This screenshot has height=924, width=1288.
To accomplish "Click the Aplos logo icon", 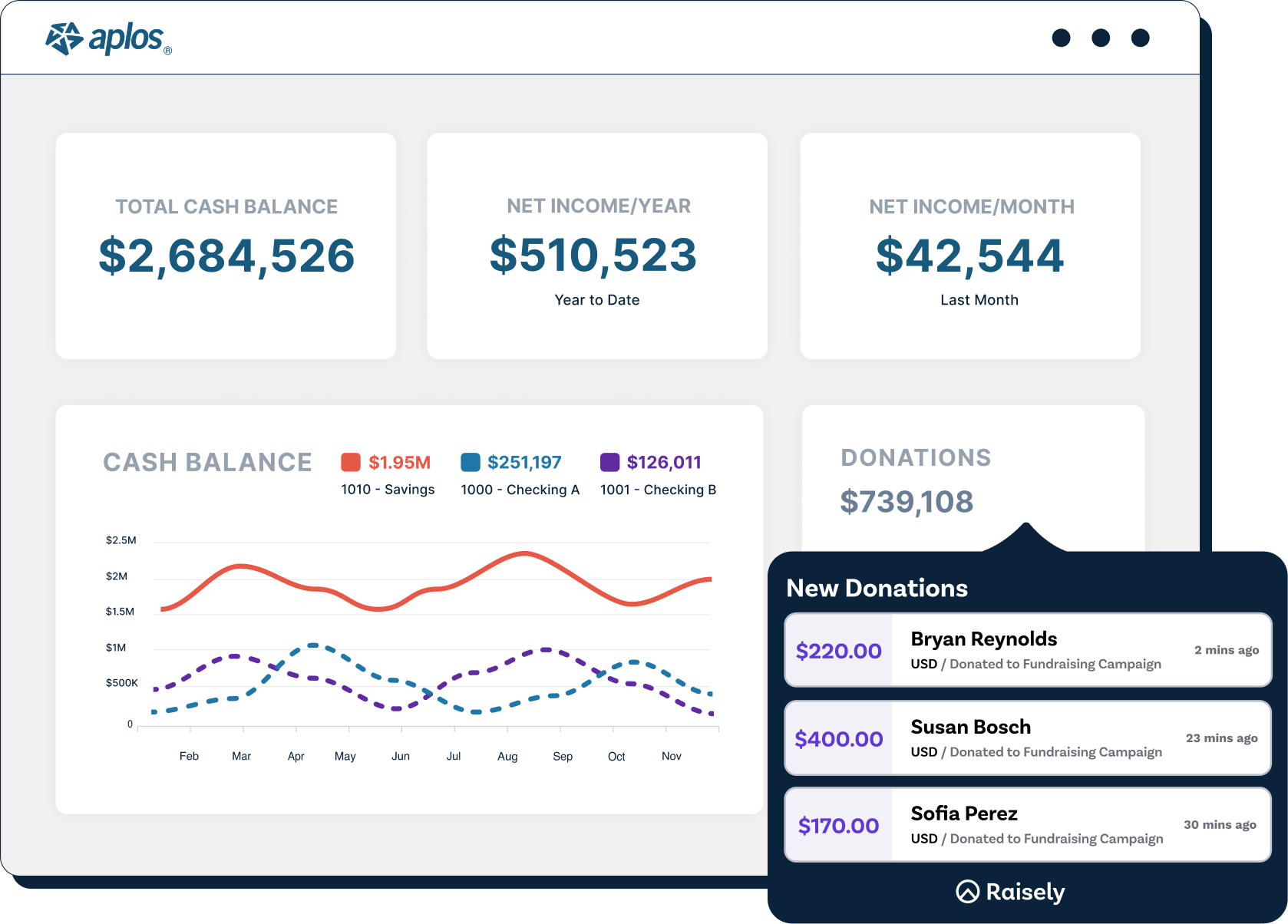I will [64, 37].
